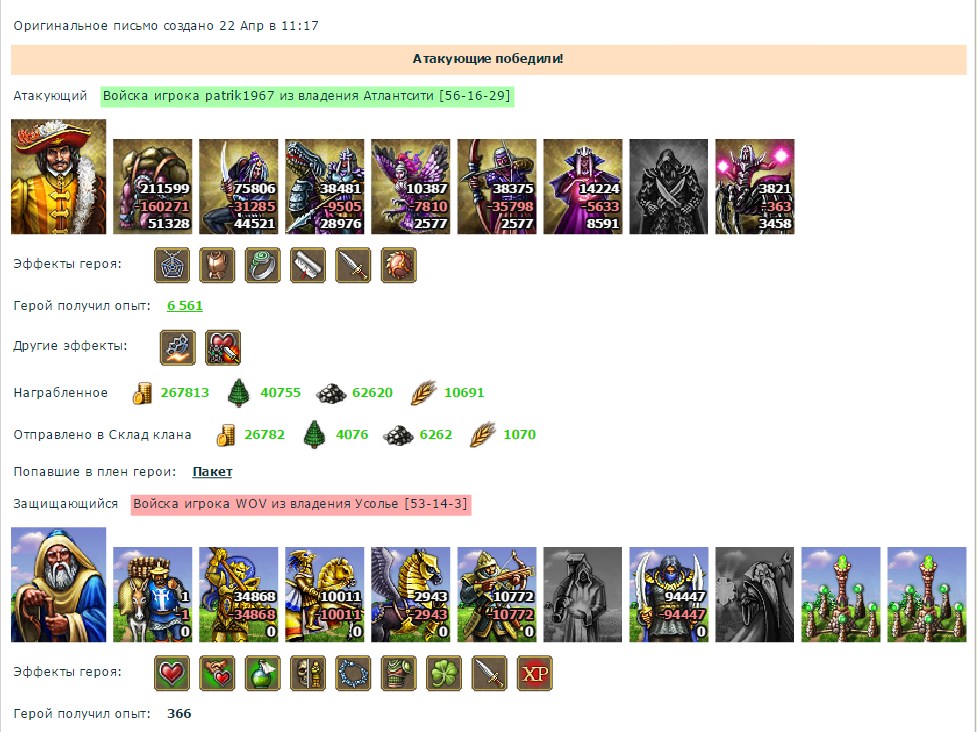
Task: Click the gold coins icon beside looted 267813
Action: click(142, 393)
